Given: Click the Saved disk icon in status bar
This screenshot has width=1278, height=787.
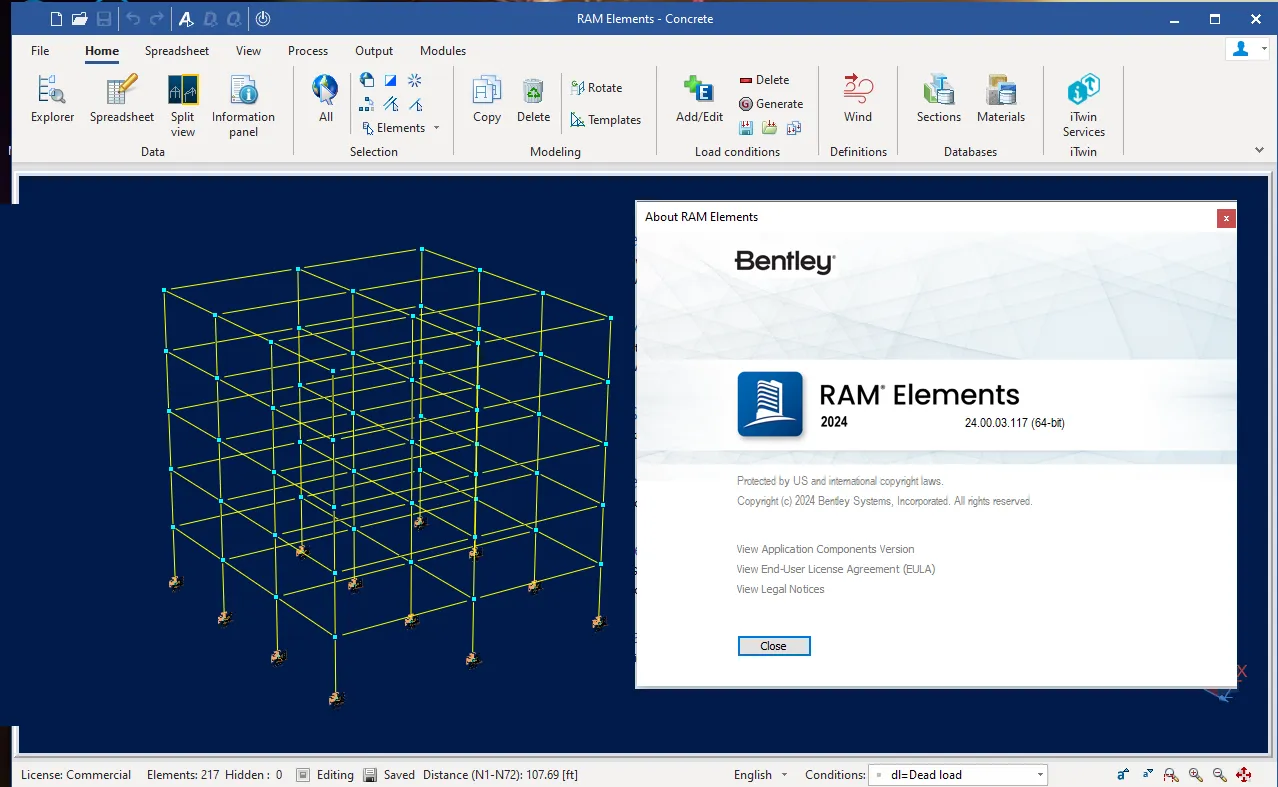Looking at the screenshot, I should [x=370, y=775].
